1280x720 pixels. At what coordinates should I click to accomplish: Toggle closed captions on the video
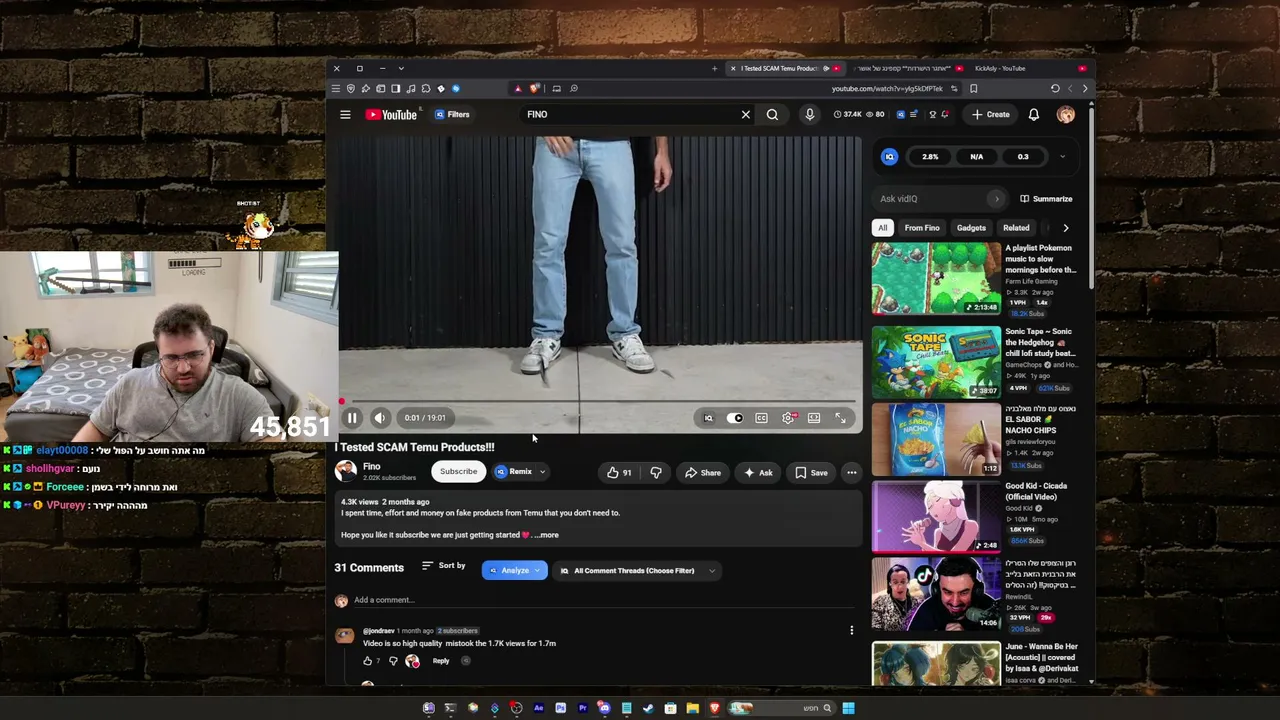click(x=761, y=418)
